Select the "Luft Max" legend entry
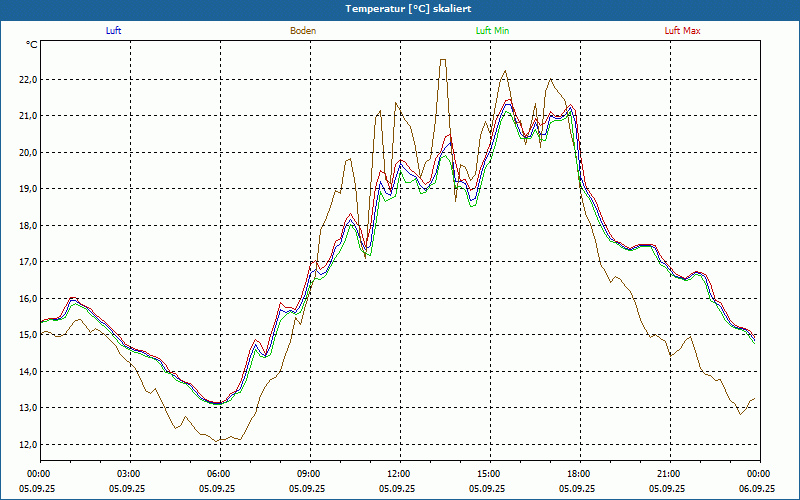The image size is (800, 500). 683,31
